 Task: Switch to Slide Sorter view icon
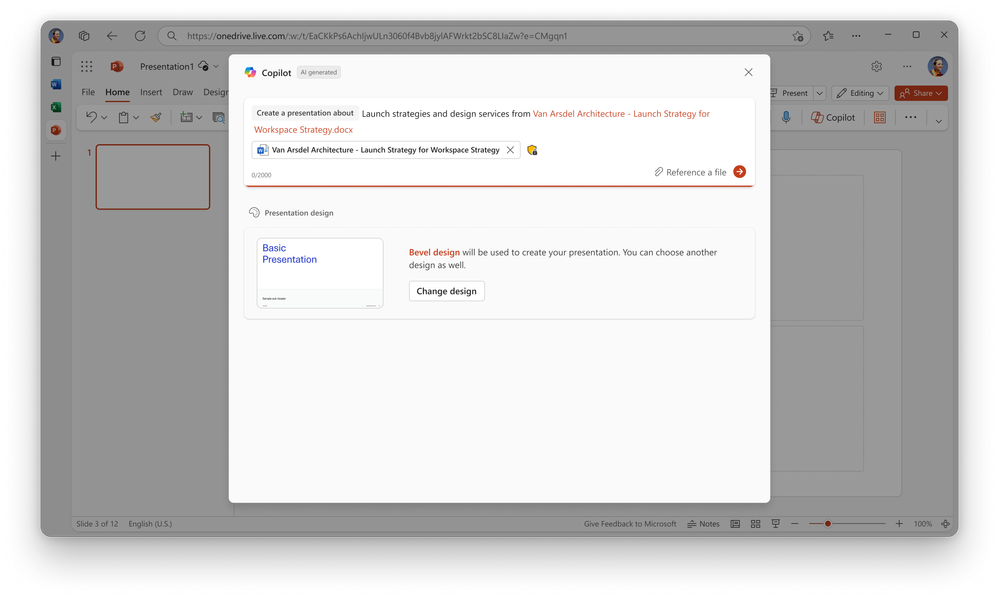point(756,524)
